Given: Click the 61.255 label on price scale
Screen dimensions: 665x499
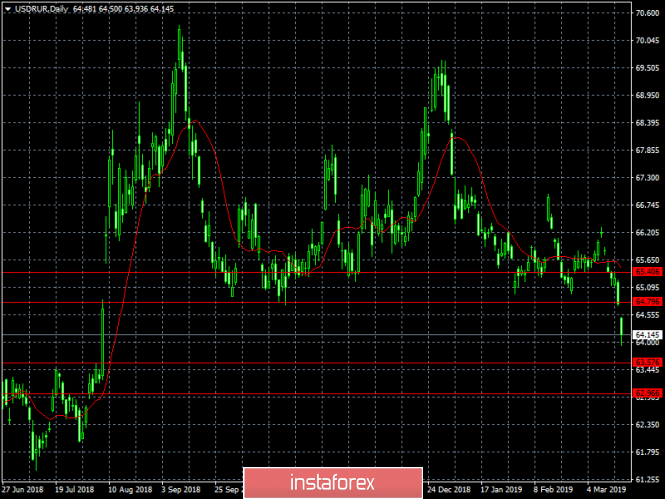Looking at the screenshot, I should (x=648, y=479).
